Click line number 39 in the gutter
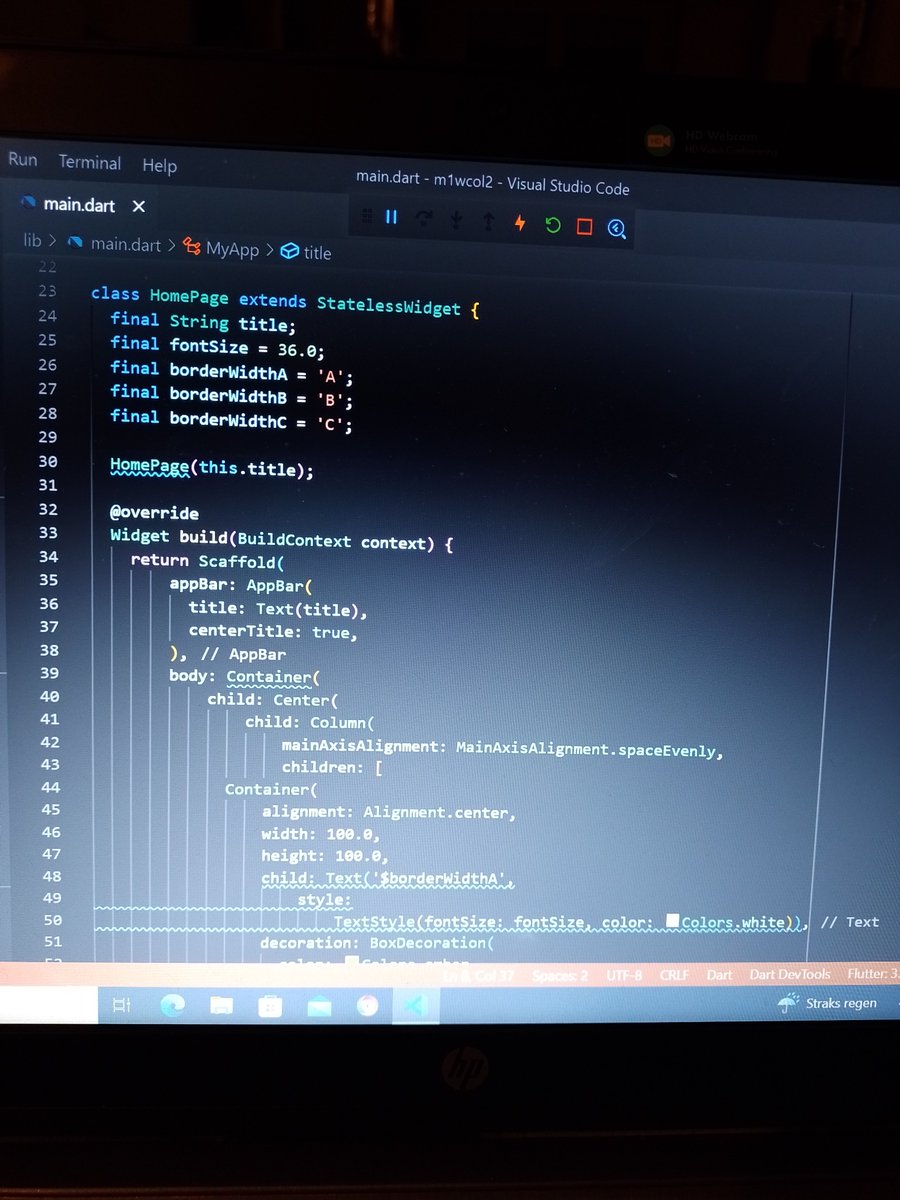This screenshot has width=900, height=1200. click(x=48, y=673)
